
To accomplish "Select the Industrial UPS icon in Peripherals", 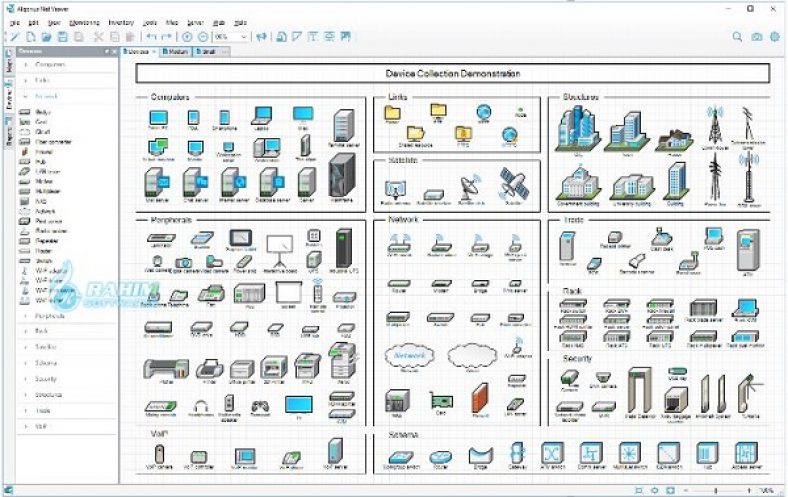I will pos(344,248).
